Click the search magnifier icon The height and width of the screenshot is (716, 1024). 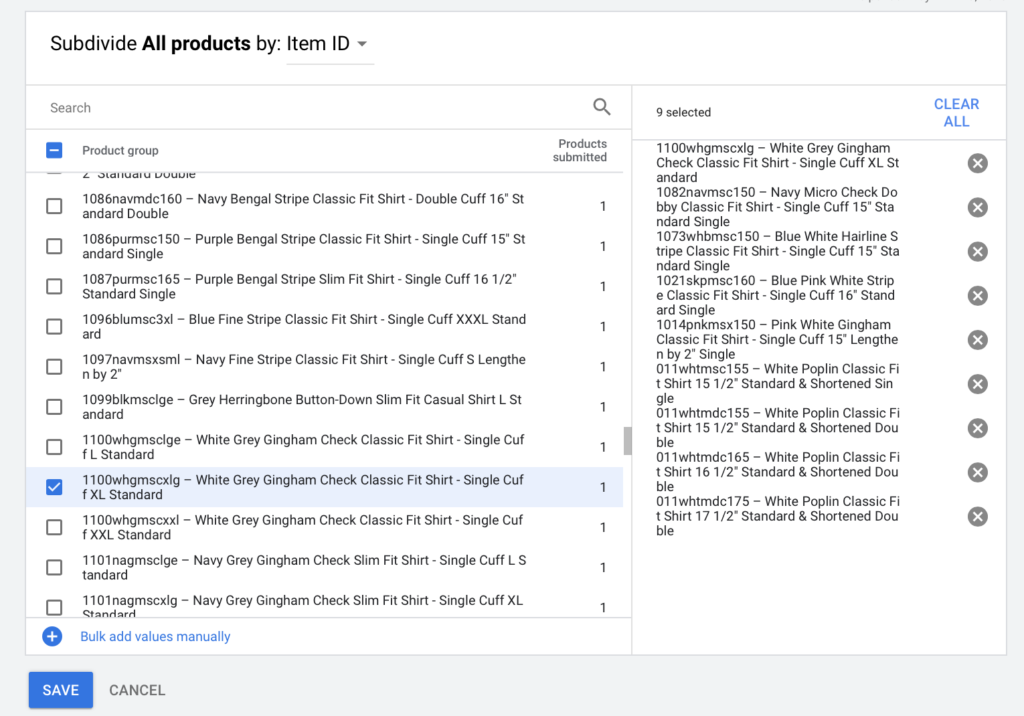coord(602,106)
